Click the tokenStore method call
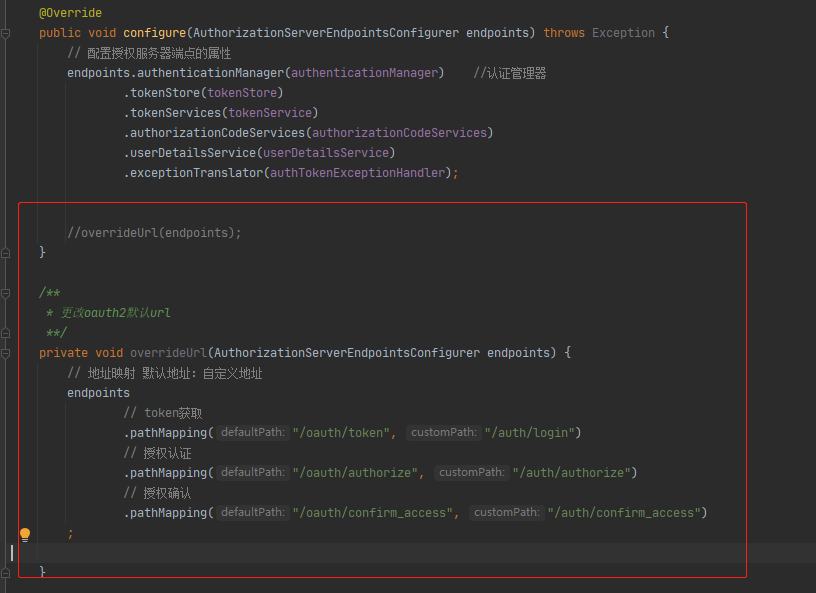816x593 pixels. coord(163,93)
